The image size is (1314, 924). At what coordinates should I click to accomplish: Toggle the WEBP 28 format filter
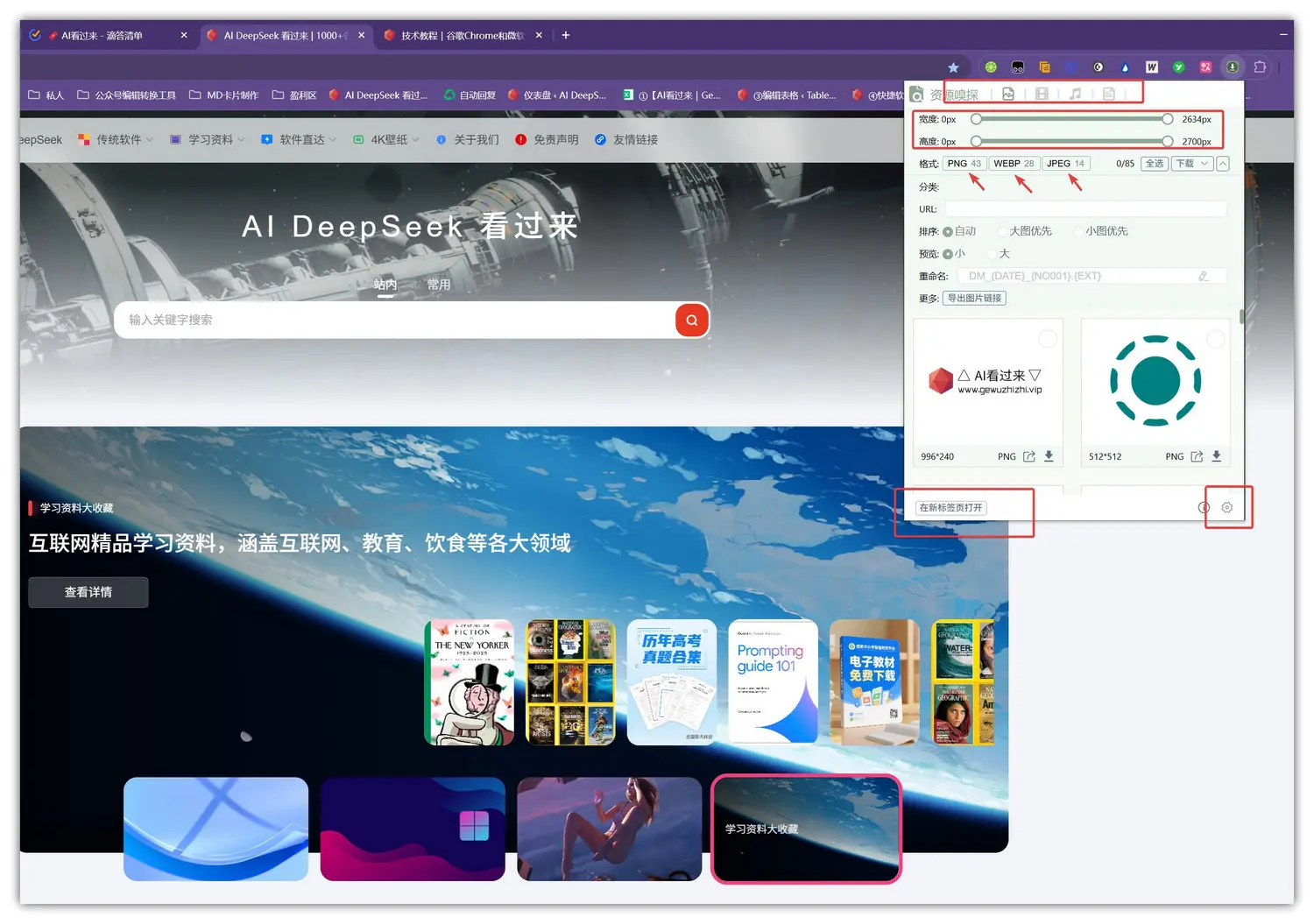pos(1014,164)
